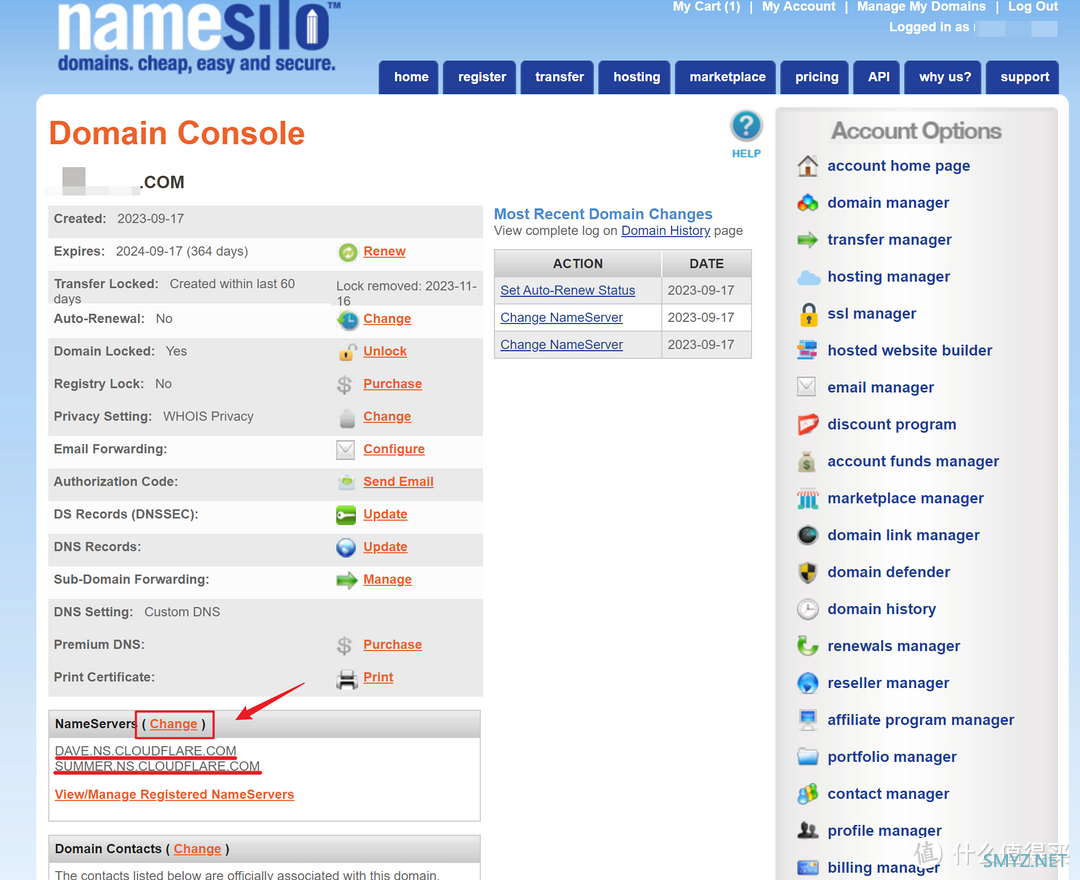
Task: Change the Auto-Renewal setting
Action: pos(387,319)
